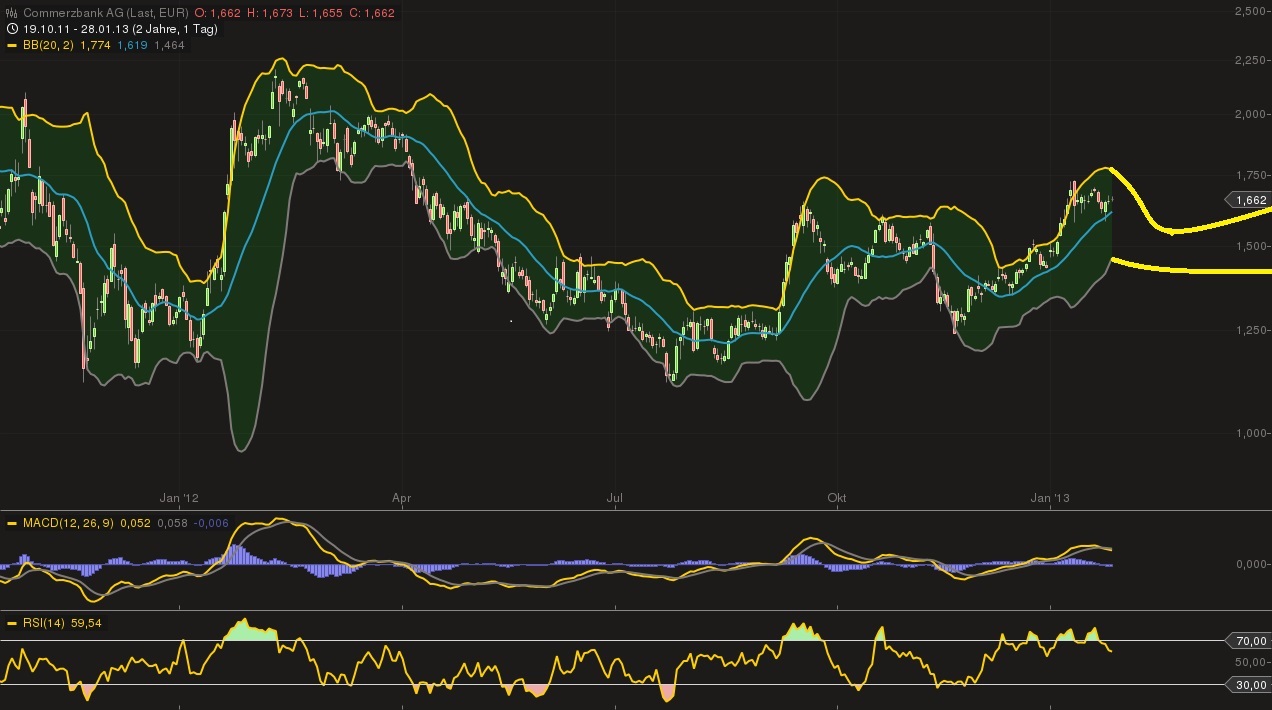Click the 1,000 price axis label
The height and width of the screenshot is (710, 1272).
coord(1249,433)
